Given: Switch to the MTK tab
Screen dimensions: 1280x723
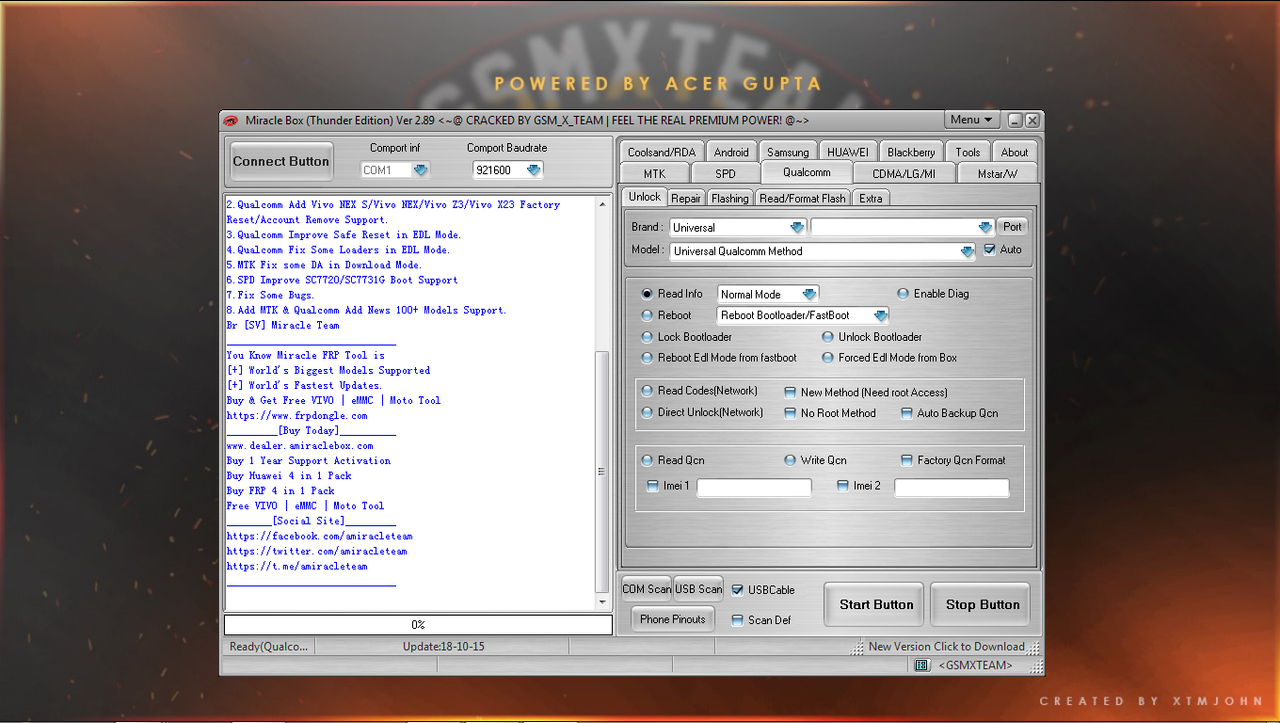Looking at the screenshot, I should [654, 174].
